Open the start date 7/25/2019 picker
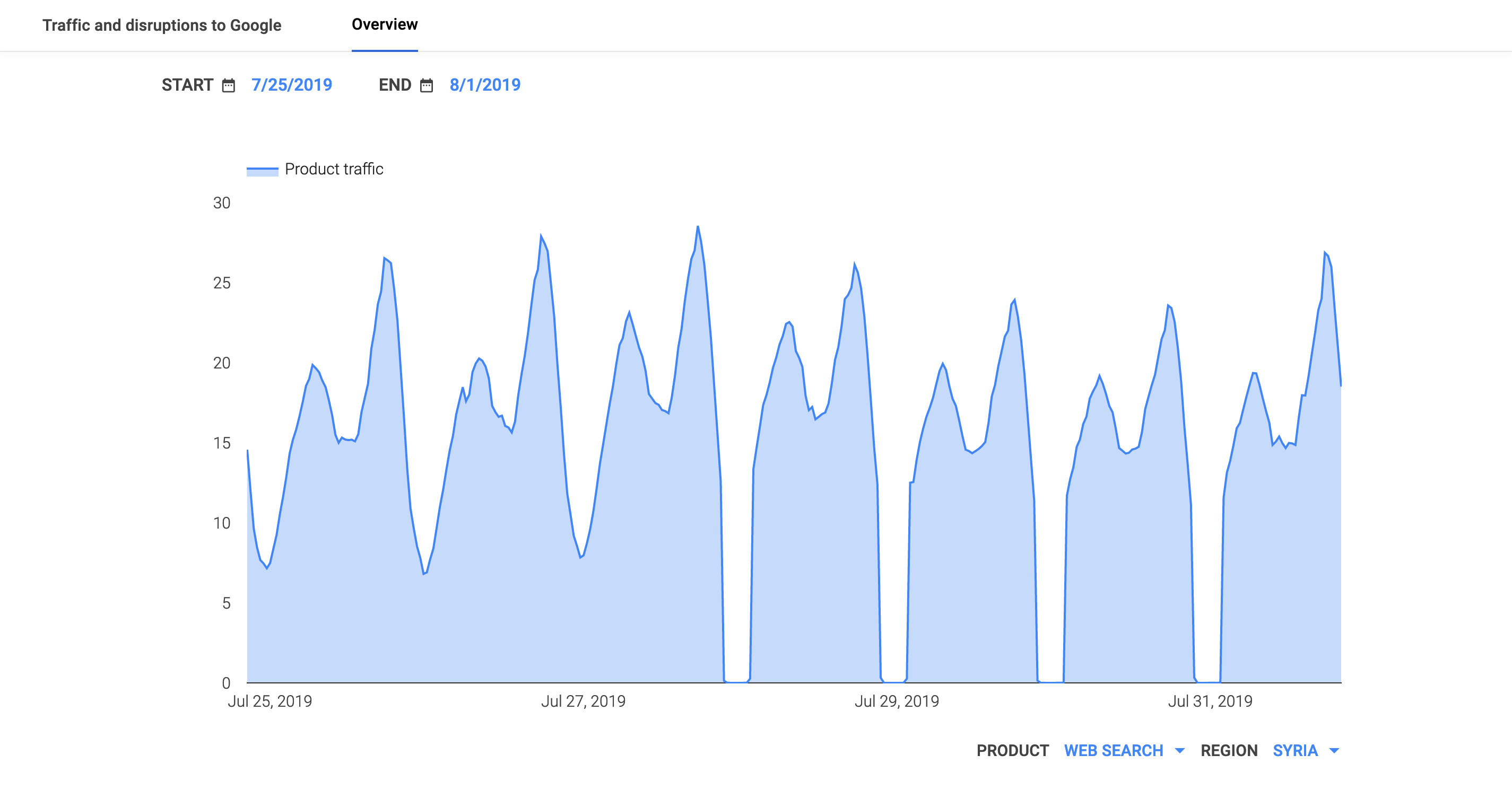Screen dimensions: 1512x790 292,85
